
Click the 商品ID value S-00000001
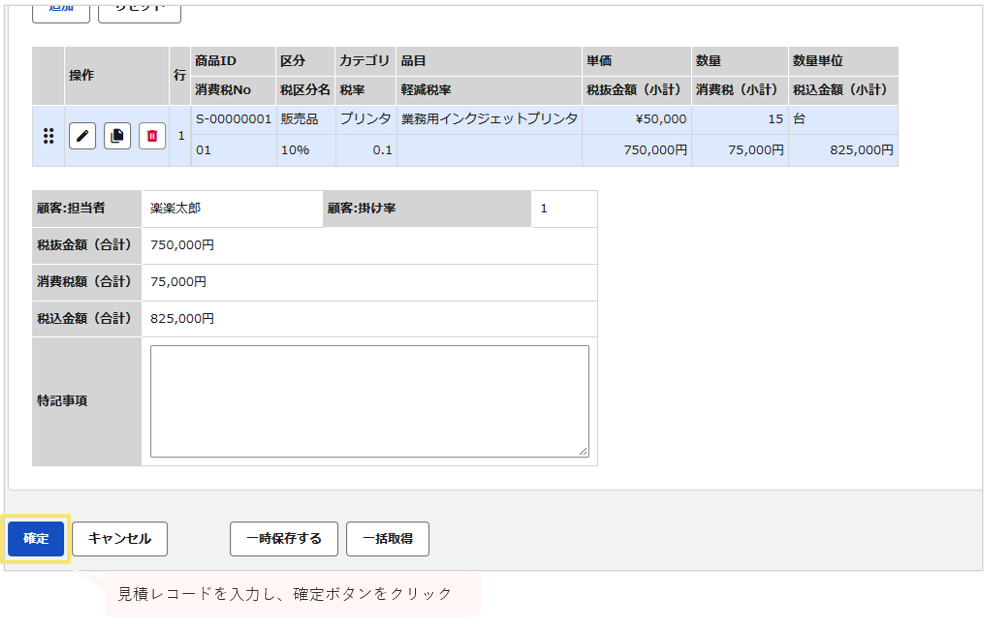point(234,119)
